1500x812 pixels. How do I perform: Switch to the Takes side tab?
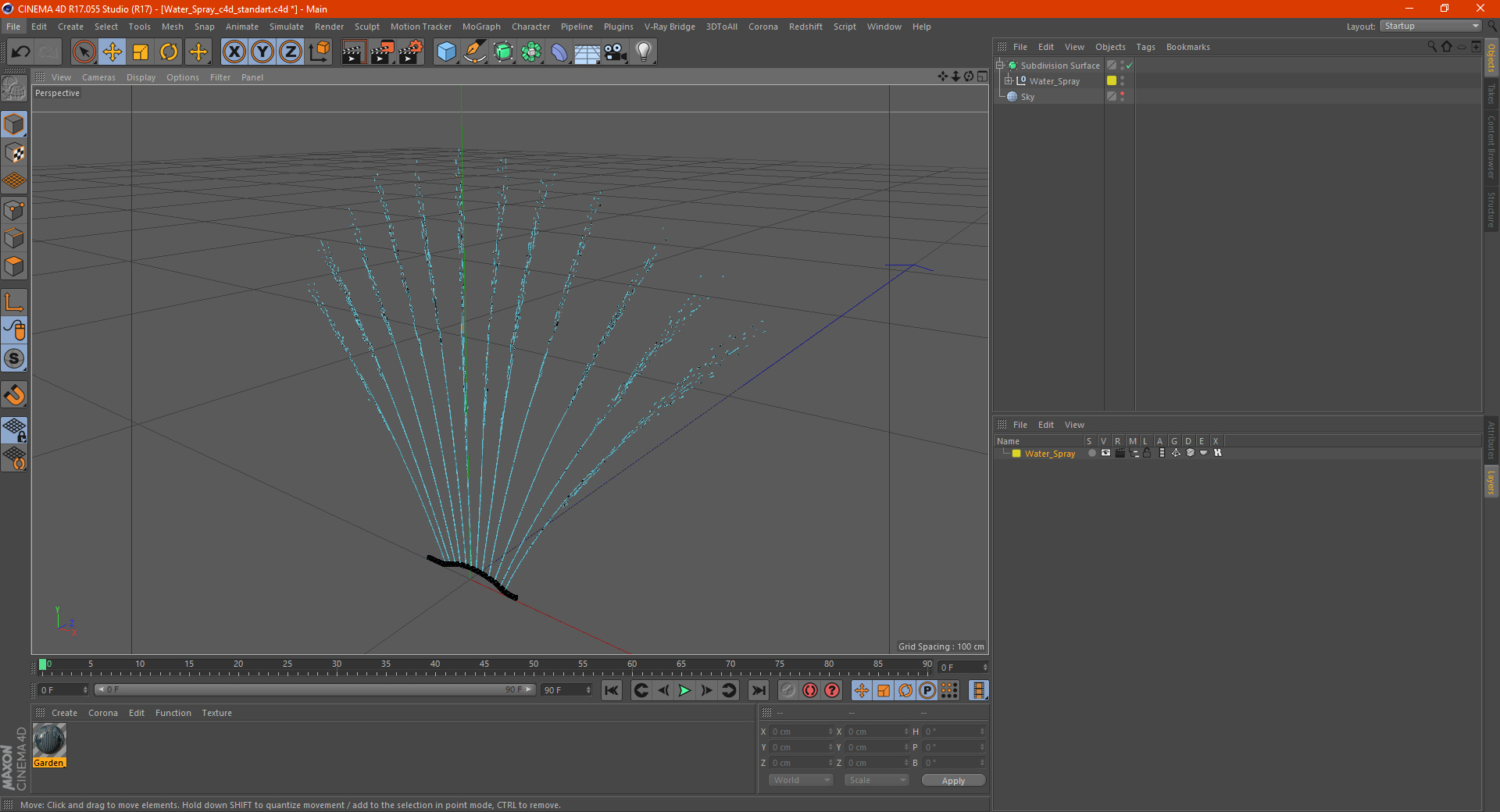coord(1491,94)
